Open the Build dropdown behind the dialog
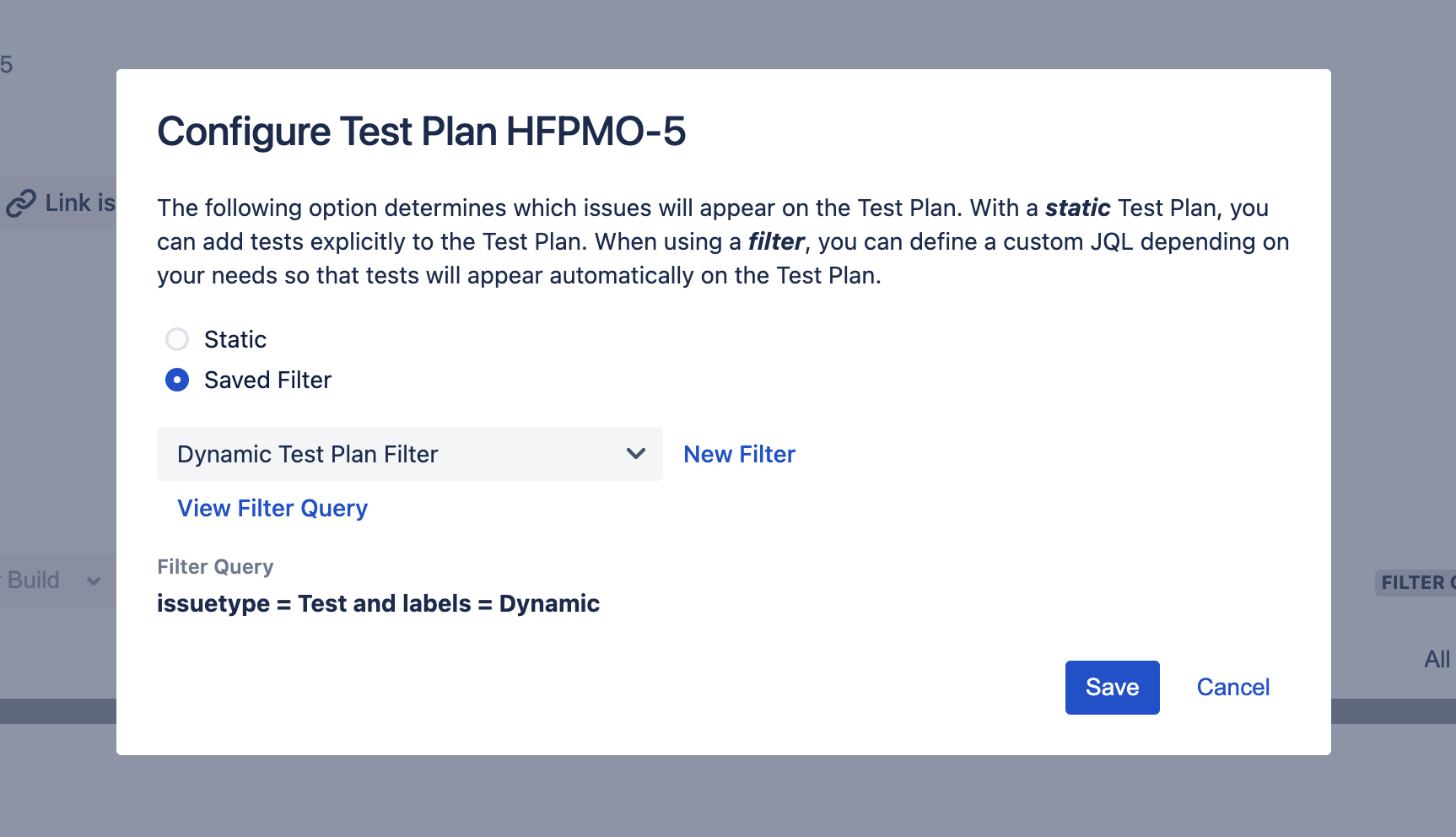1456x837 pixels. pos(56,580)
